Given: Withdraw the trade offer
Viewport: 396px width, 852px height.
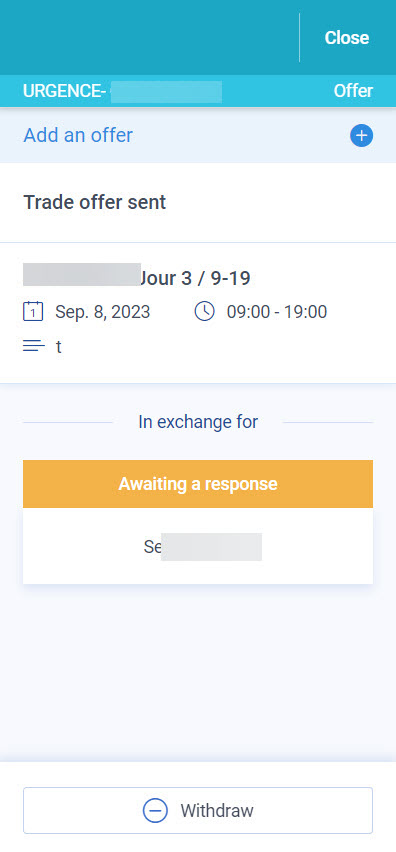Looking at the screenshot, I should coord(198,811).
